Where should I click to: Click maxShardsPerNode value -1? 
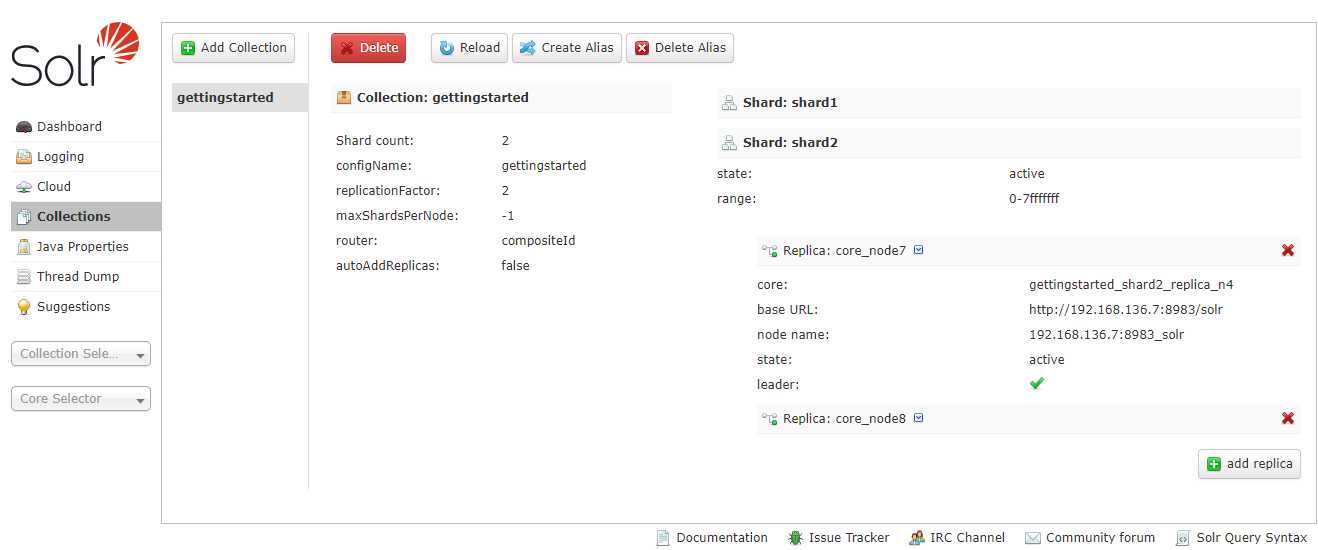click(507, 216)
